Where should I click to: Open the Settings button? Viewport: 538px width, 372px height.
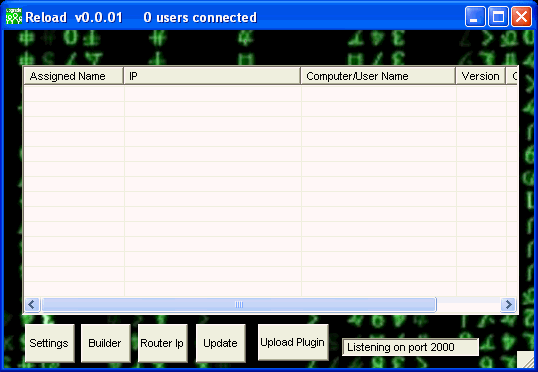coord(50,343)
